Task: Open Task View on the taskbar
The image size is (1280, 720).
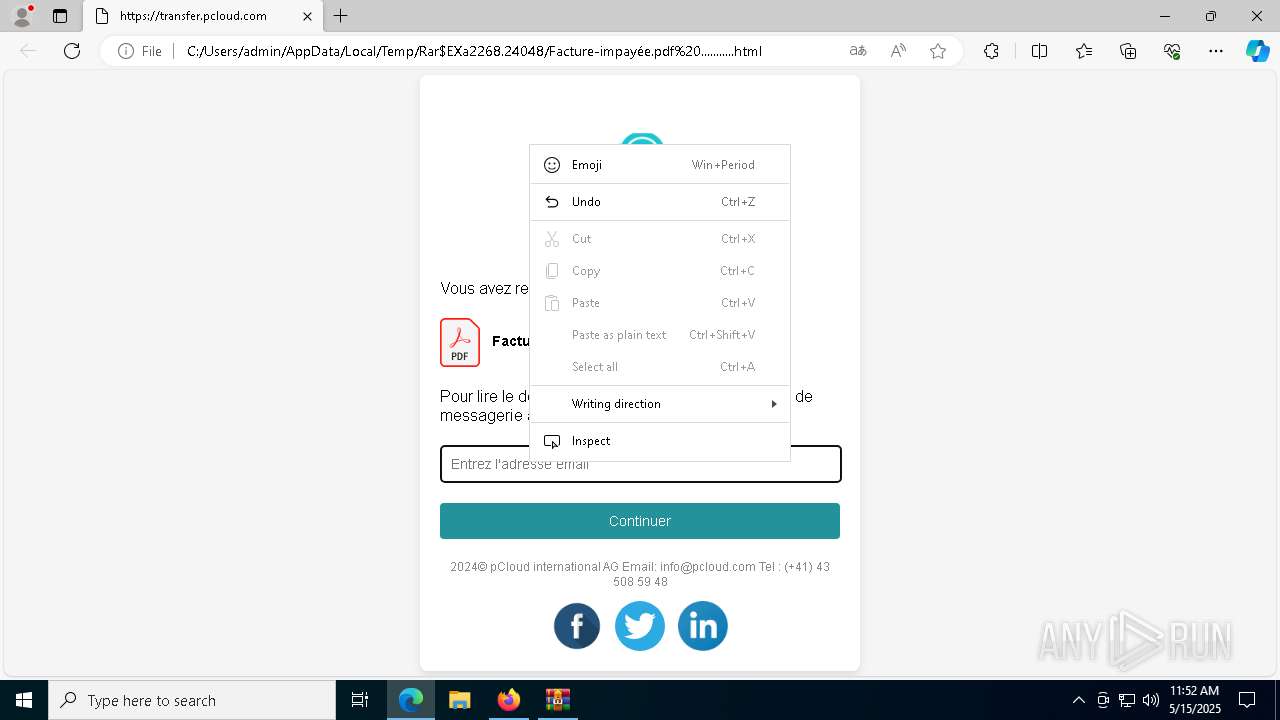Action: (360, 700)
